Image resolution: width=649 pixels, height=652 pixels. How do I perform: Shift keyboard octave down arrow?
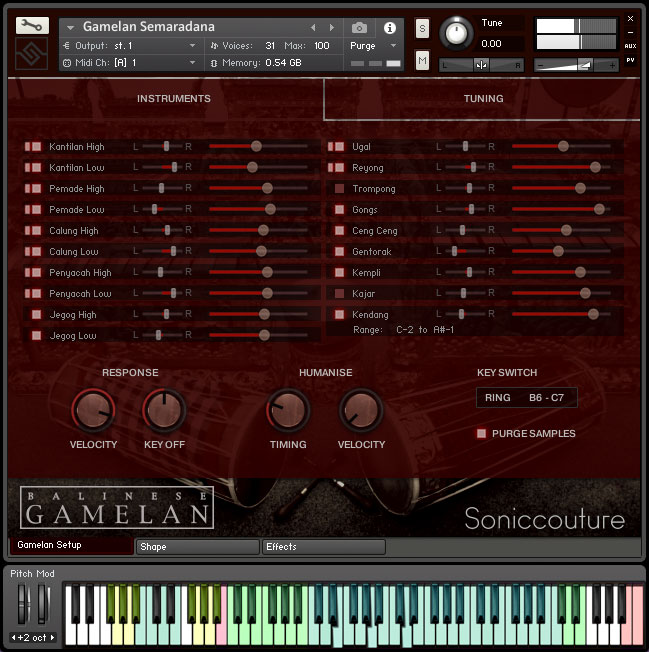pos(13,637)
